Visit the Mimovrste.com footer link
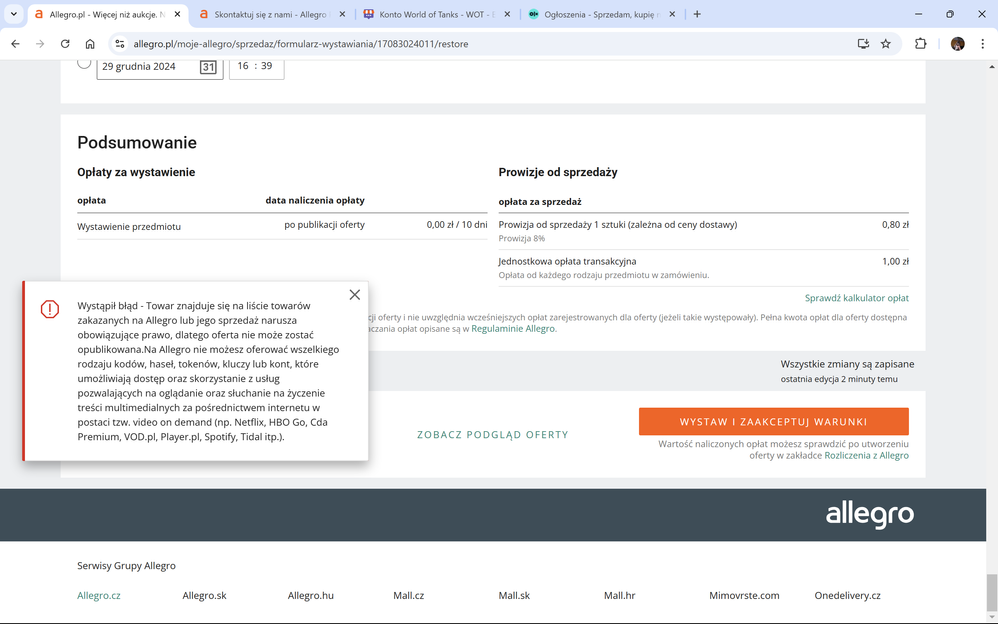The image size is (998, 624). (744, 596)
